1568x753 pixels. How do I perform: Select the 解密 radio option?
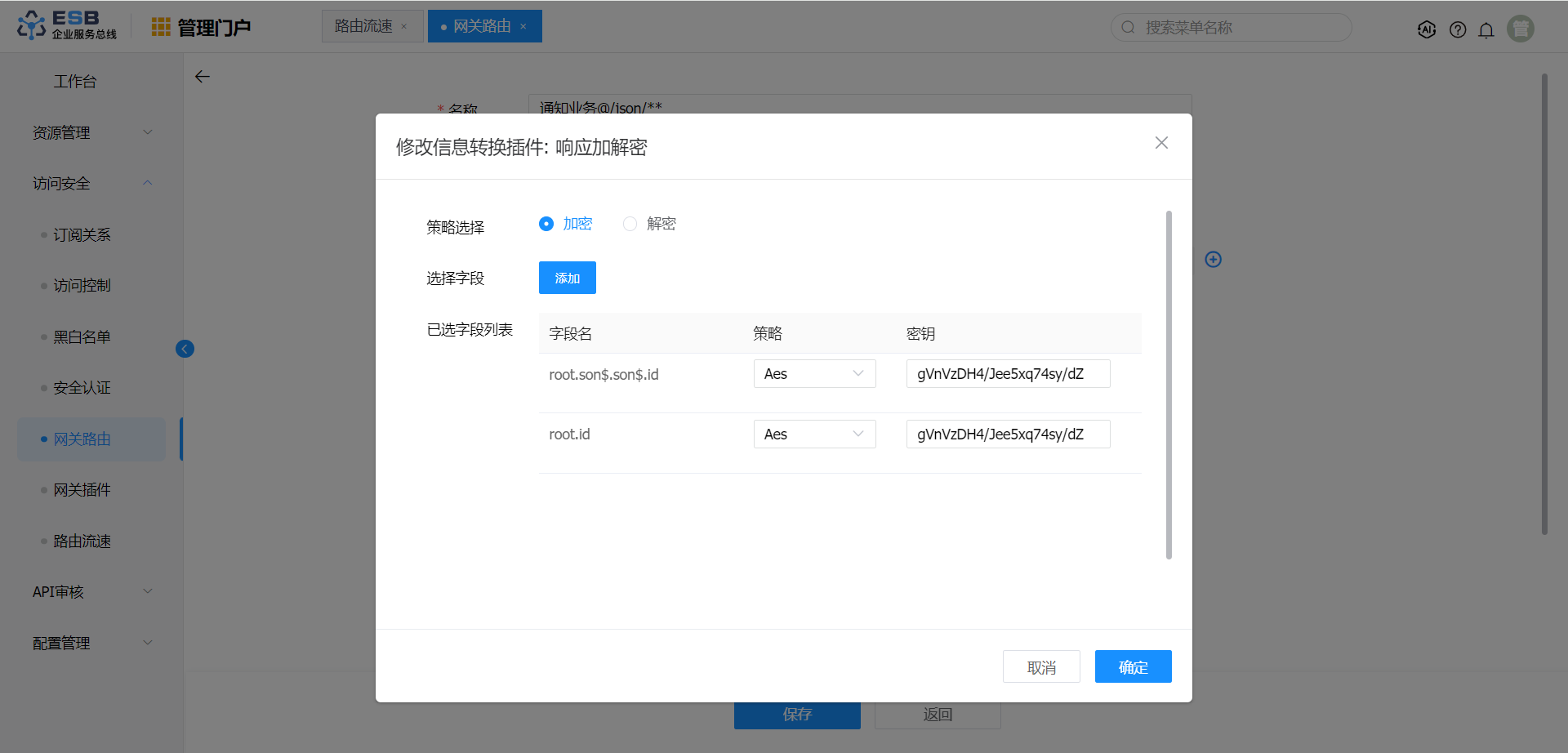pos(630,224)
